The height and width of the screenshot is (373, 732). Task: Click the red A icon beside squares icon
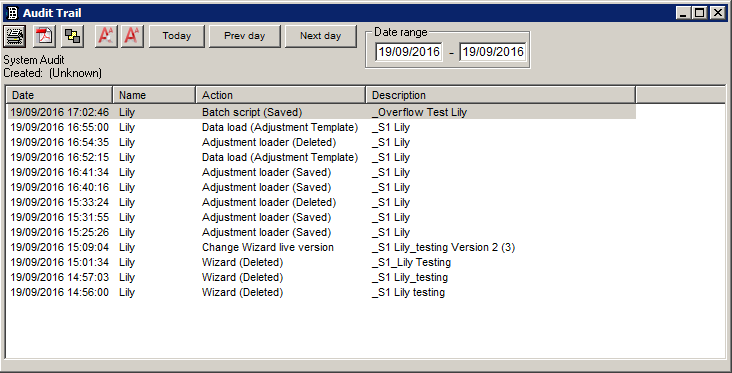pos(106,36)
